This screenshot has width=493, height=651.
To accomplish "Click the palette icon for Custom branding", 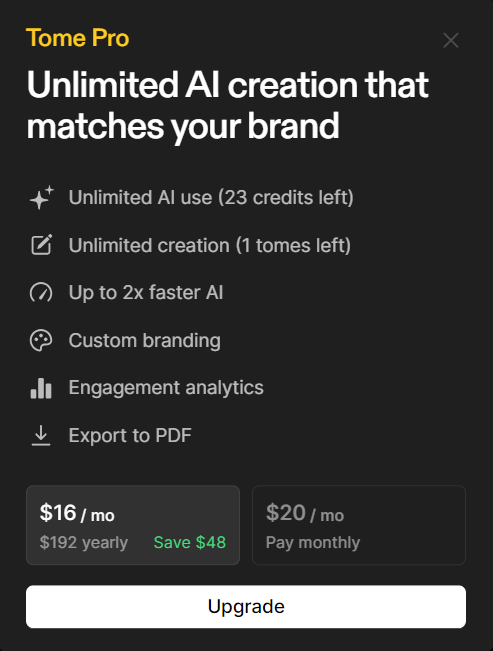I will tap(41, 340).
